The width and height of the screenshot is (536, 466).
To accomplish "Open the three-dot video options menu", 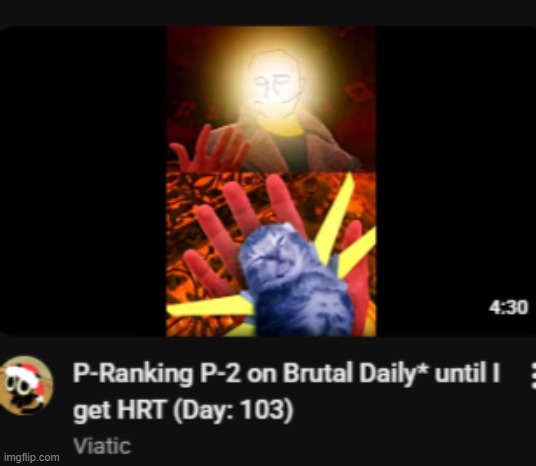I will 533,376.
